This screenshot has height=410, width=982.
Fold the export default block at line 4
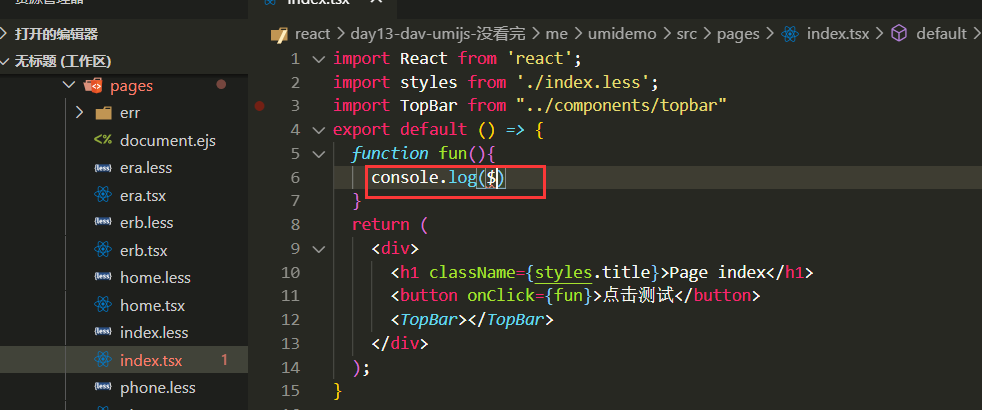click(x=319, y=130)
